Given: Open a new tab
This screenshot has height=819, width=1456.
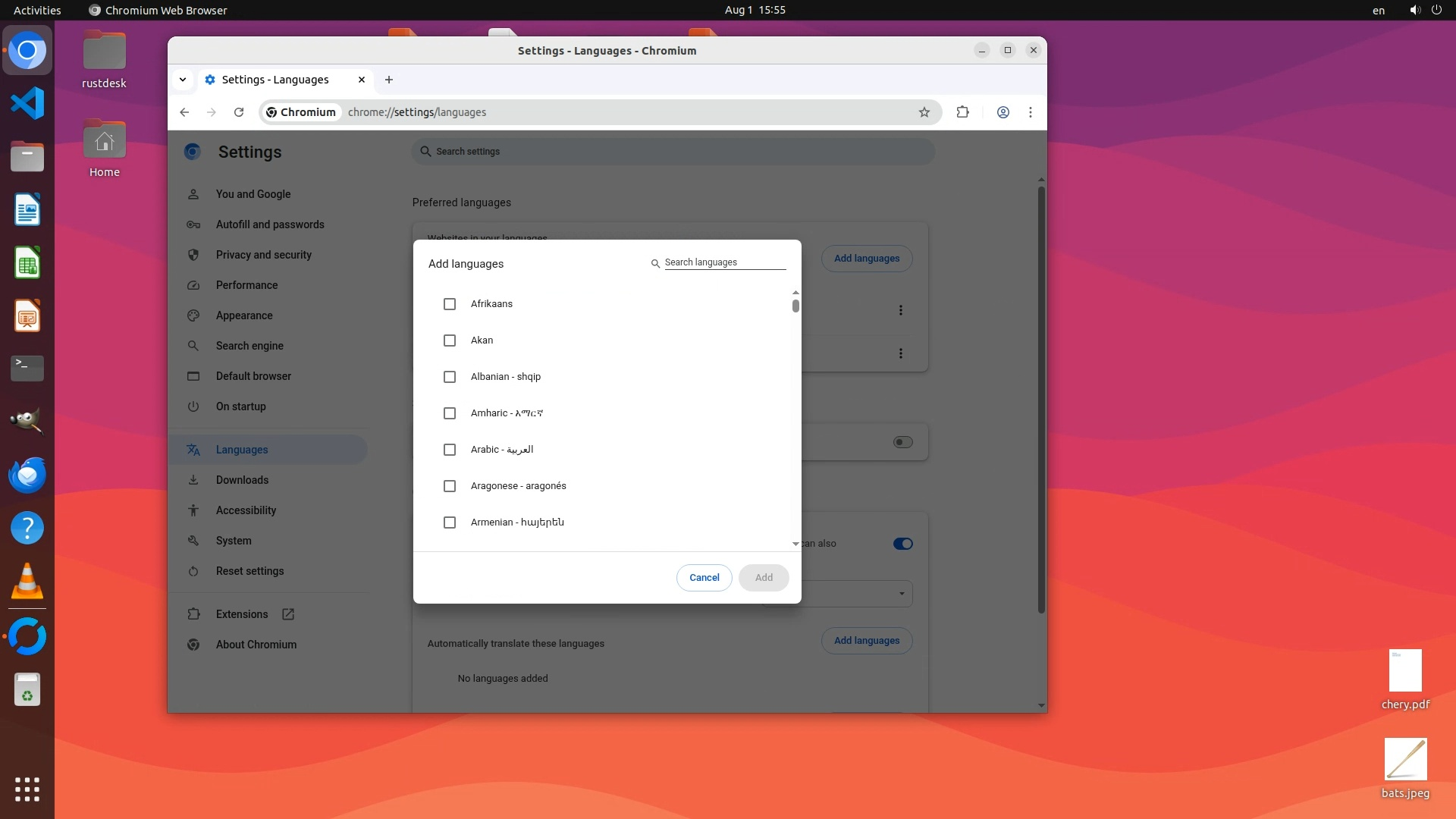Looking at the screenshot, I should tap(389, 80).
